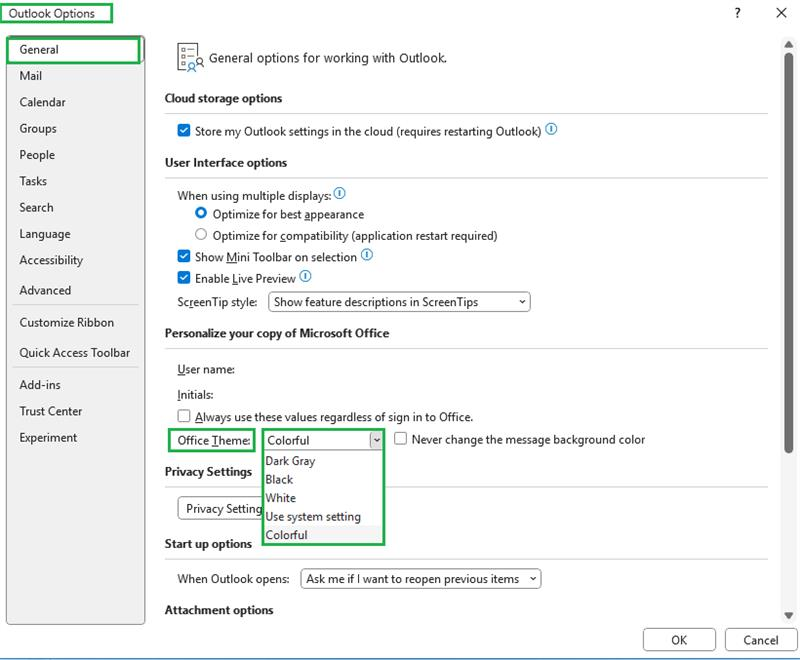Select Optimize for compatibility option
The image size is (800, 660).
click(201, 234)
